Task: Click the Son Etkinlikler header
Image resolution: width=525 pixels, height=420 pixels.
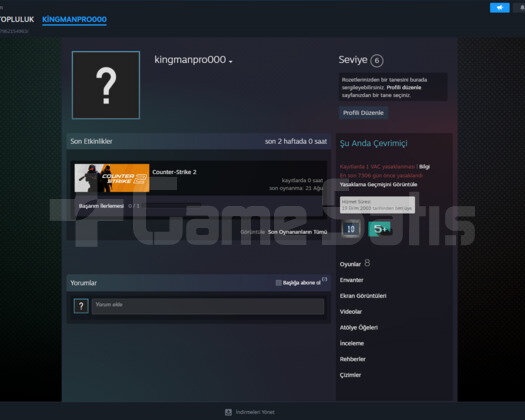Action: coord(91,141)
